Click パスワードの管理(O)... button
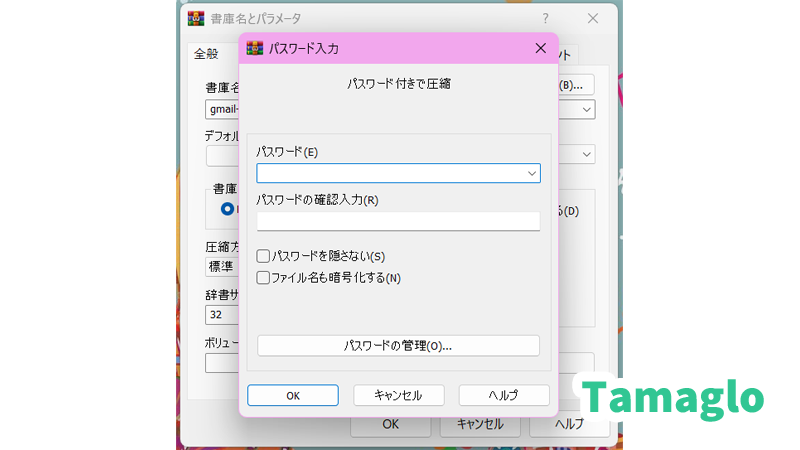The height and width of the screenshot is (450, 800). coord(398,346)
